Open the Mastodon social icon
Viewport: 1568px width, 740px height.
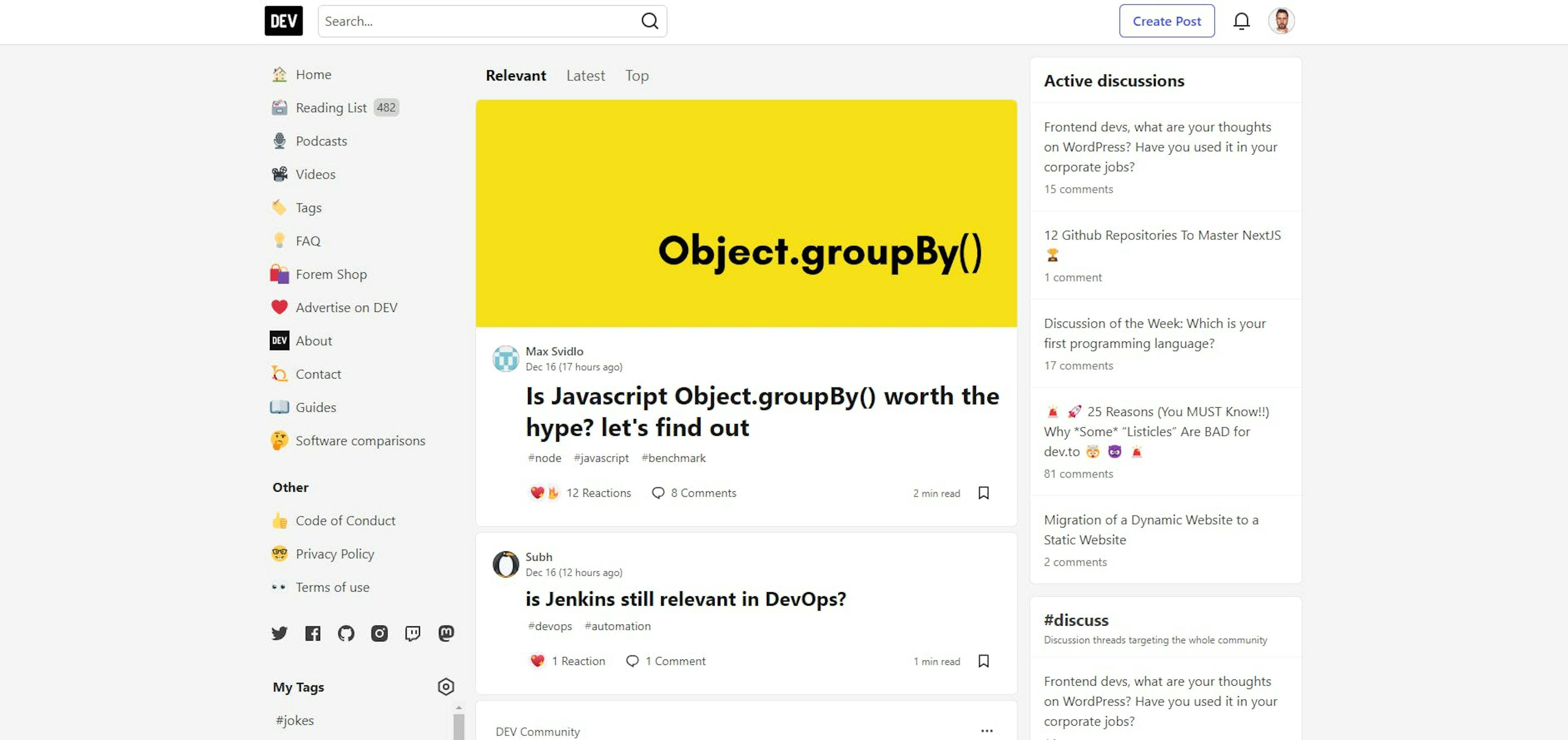click(446, 633)
